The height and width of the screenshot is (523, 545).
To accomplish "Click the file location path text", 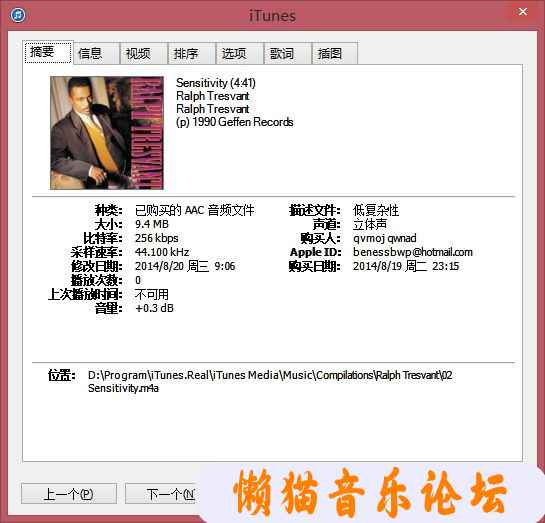I will coord(270,382).
